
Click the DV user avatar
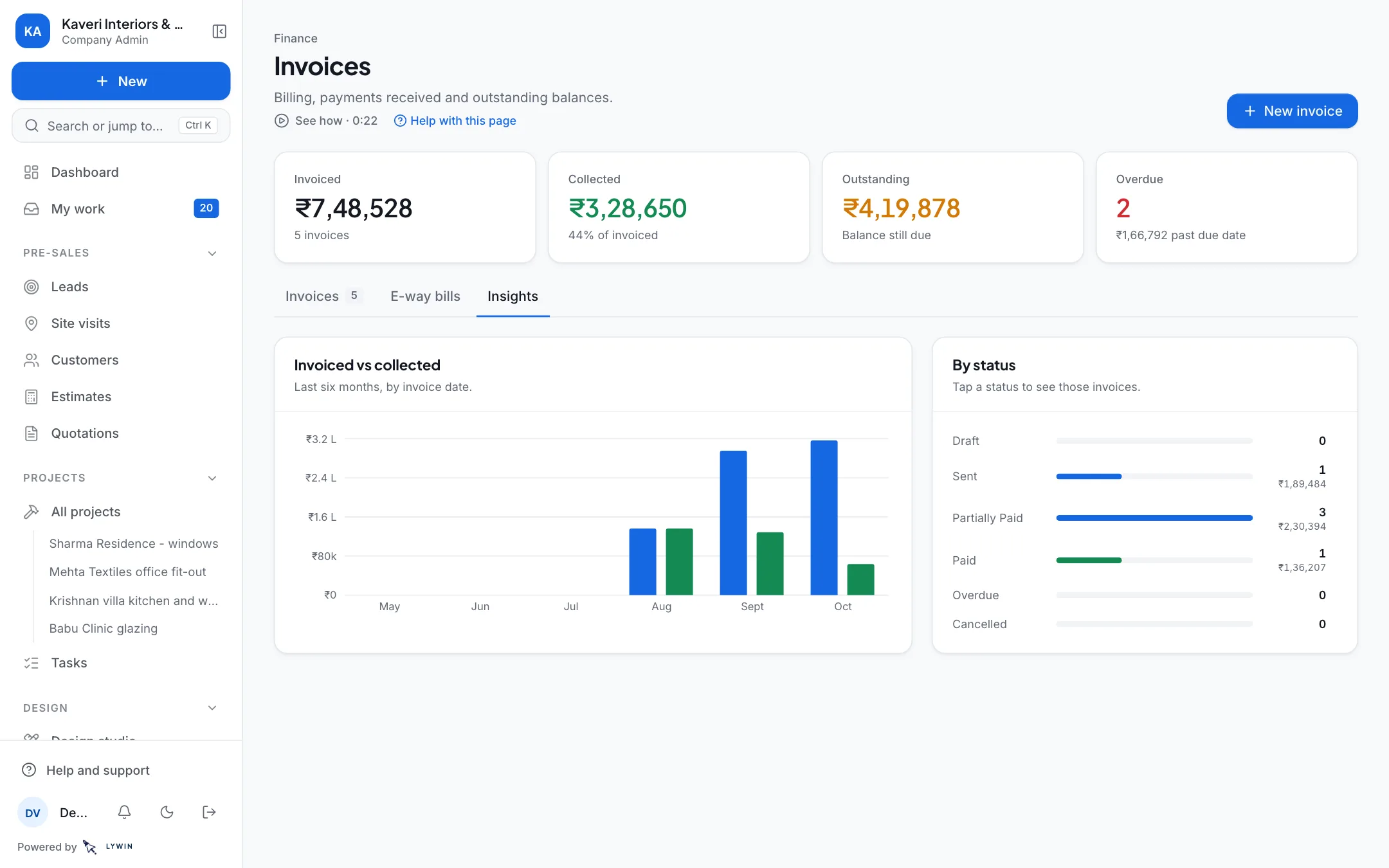coord(33,813)
